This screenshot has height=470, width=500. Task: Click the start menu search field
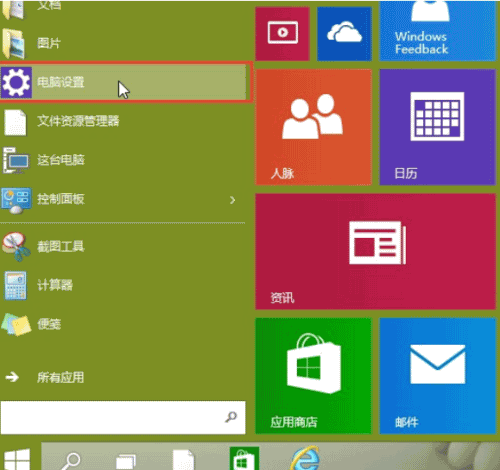click(123, 417)
